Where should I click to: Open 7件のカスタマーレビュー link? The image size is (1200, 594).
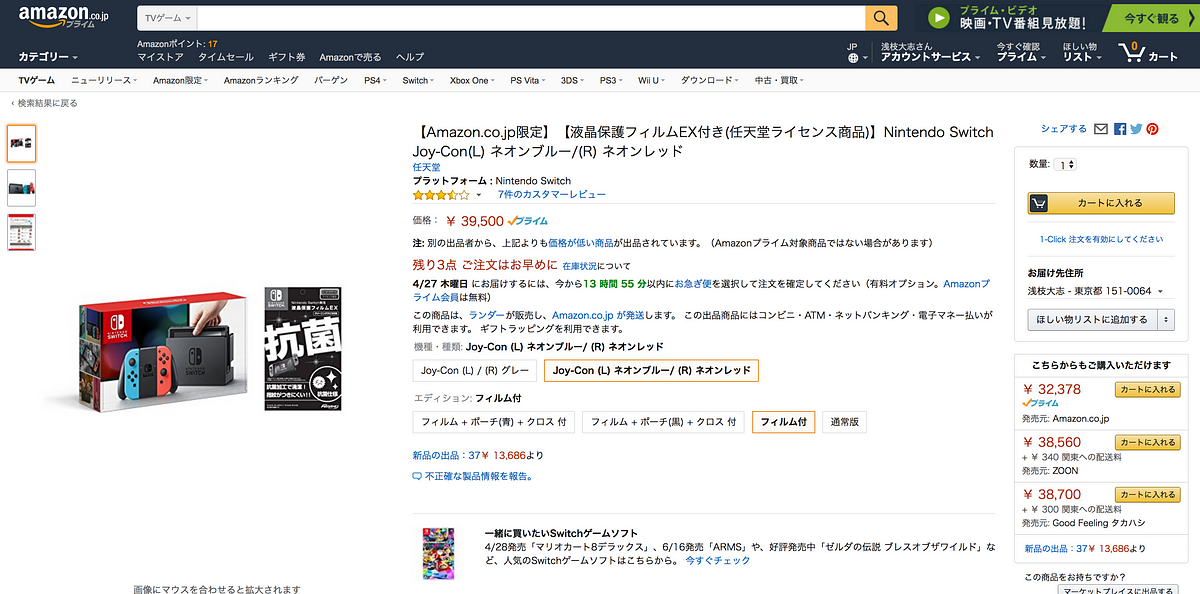[x=552, y=195]
